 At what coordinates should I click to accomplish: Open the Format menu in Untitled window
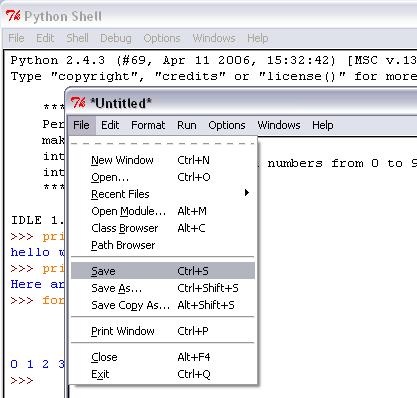[x=148, y=125]
